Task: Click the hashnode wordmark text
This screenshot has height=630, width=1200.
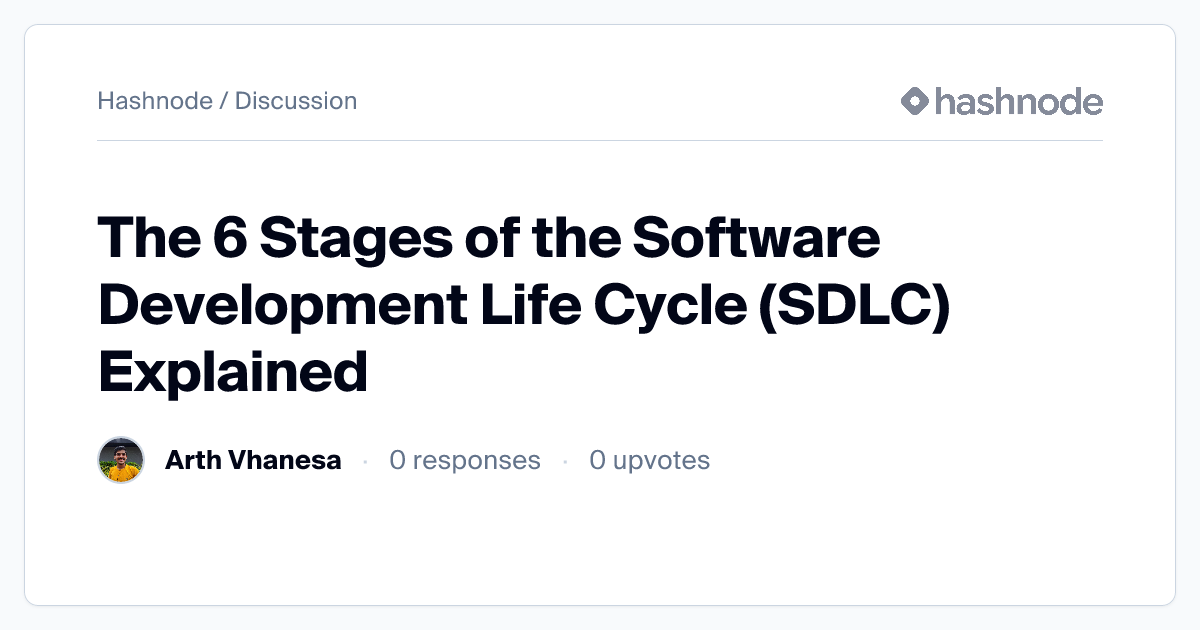Action: [1018, 101]
